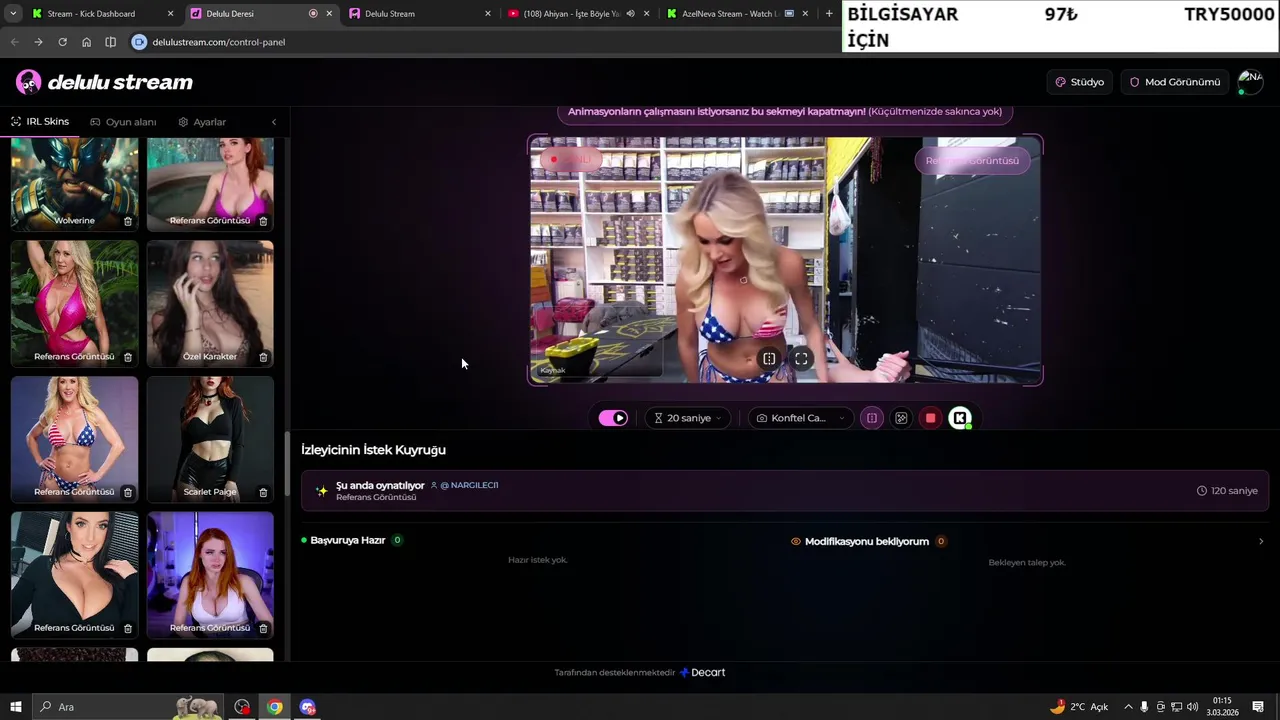Open the tab search dropdown in Chrome
Screen dimensions: 1280x720
coord(13,14)
